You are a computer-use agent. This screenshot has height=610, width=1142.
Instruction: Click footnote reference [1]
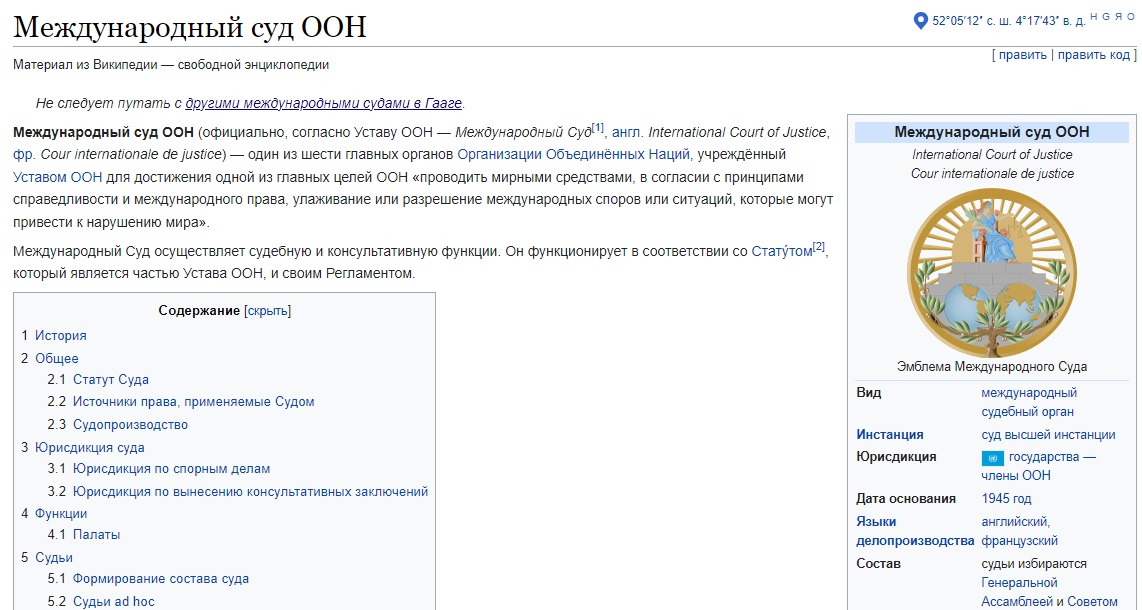click(x=597, y=128)
